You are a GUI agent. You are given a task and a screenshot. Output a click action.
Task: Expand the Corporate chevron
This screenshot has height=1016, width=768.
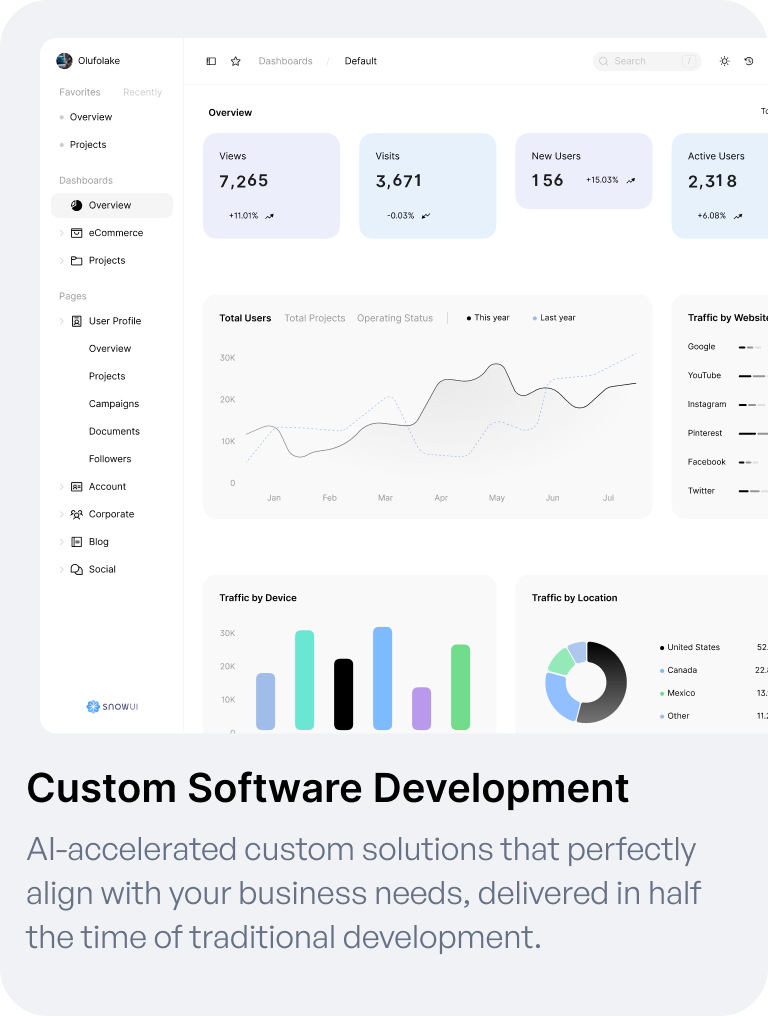(62, 514)
